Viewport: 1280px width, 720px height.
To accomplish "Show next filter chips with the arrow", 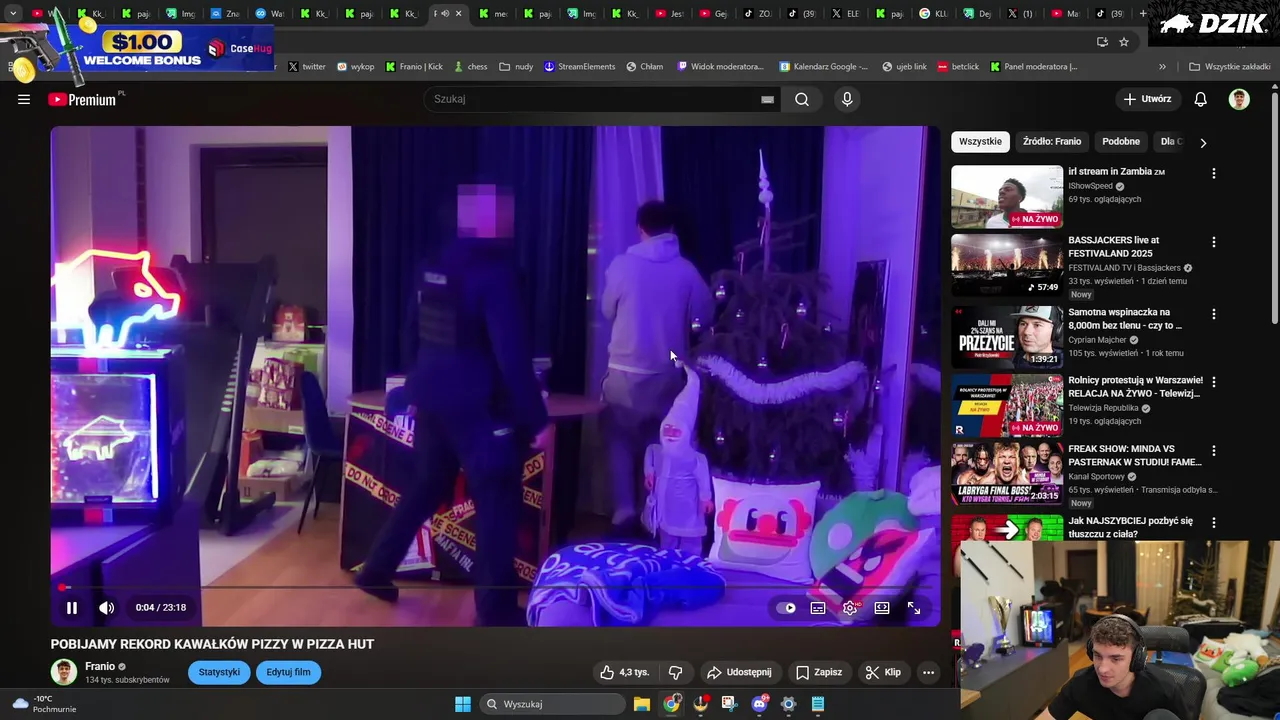I will click(1203, 142).
